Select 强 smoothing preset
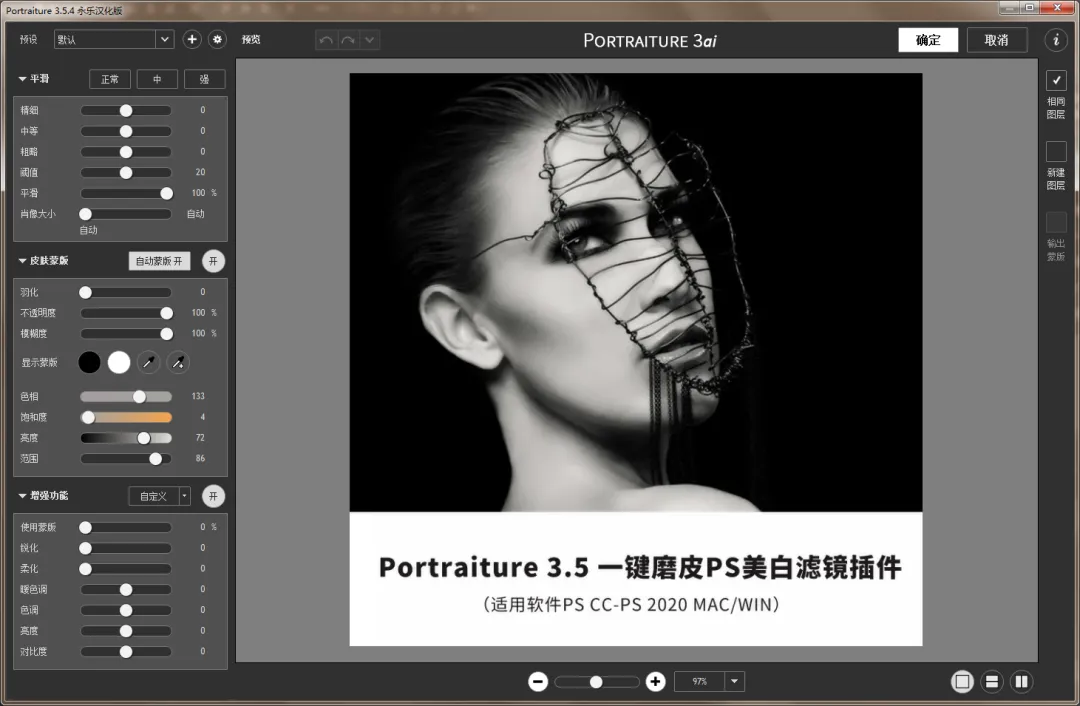 tap(205, 79)
